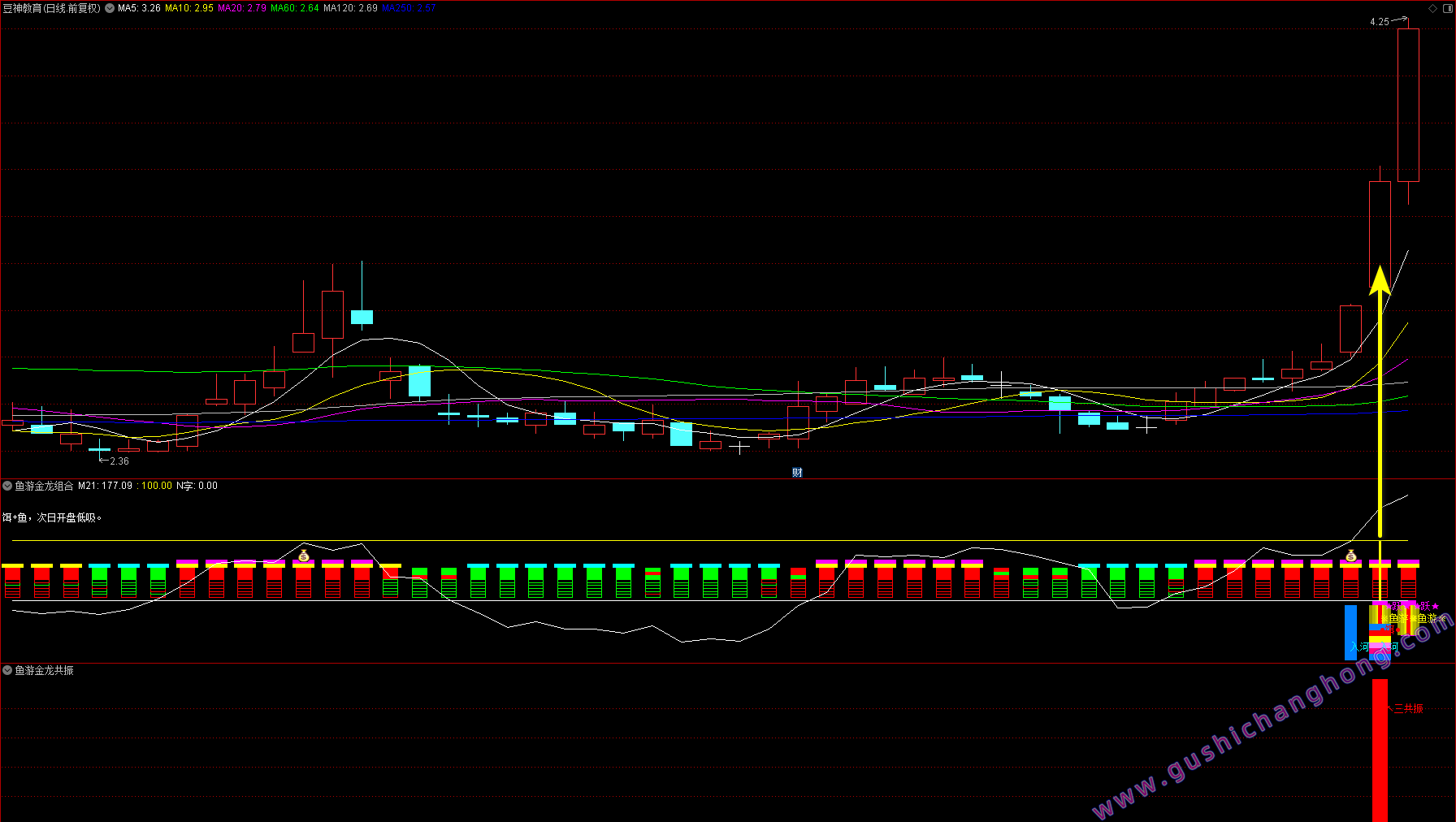The height and width of the screenshot is (822, 1456).
Task: Click the N字: 0.00 value
Action: [x=197, y=486]
